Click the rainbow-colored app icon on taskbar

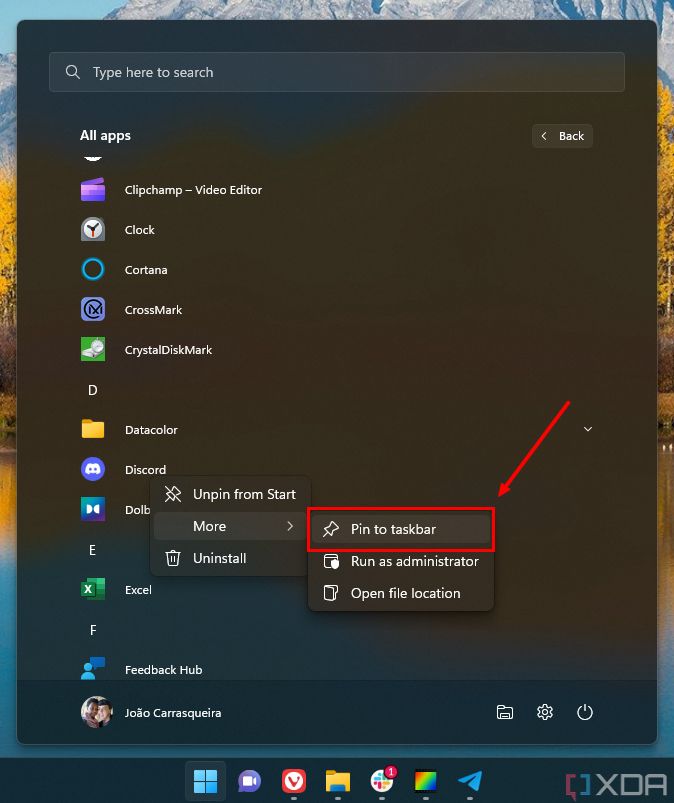[x=426, y=781]
